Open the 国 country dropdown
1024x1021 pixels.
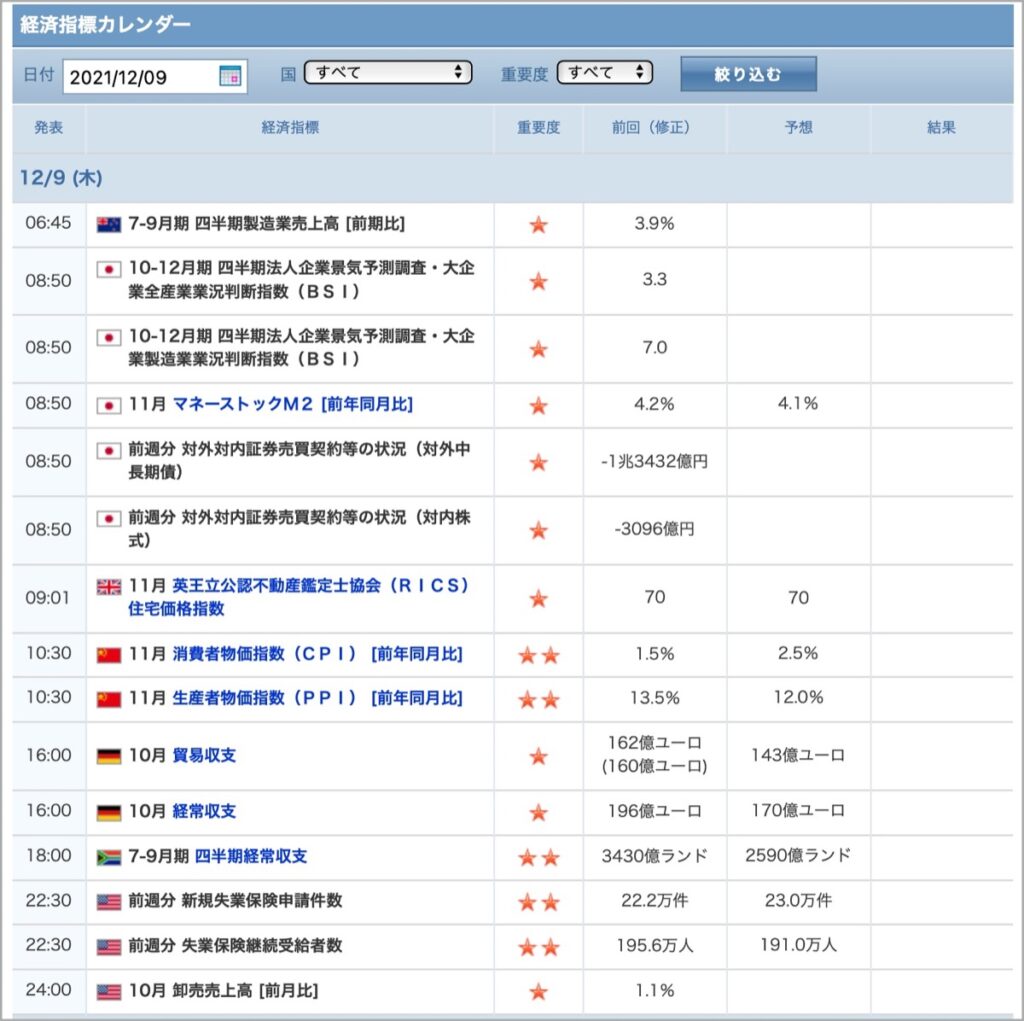[x=388, y=73]
